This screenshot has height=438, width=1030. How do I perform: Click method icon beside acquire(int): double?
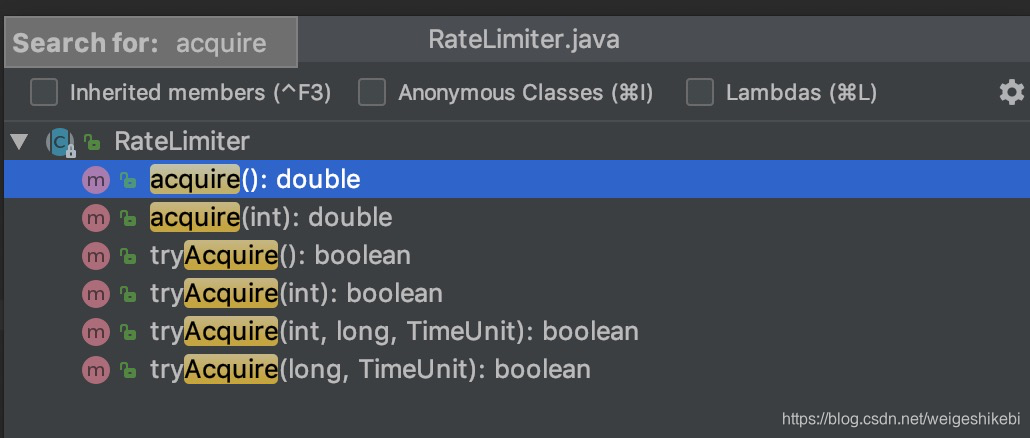coord(96,218)
